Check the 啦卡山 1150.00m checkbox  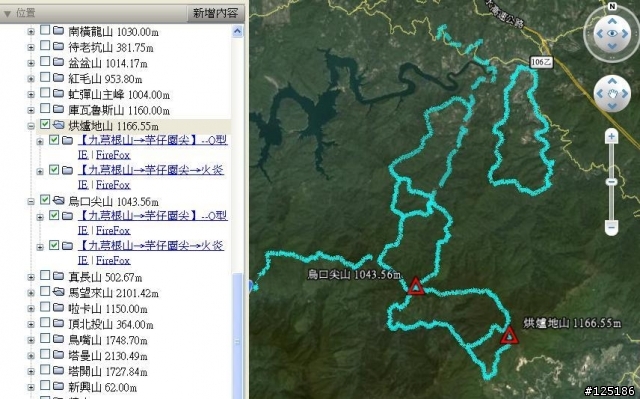click(x=45, y=307)
